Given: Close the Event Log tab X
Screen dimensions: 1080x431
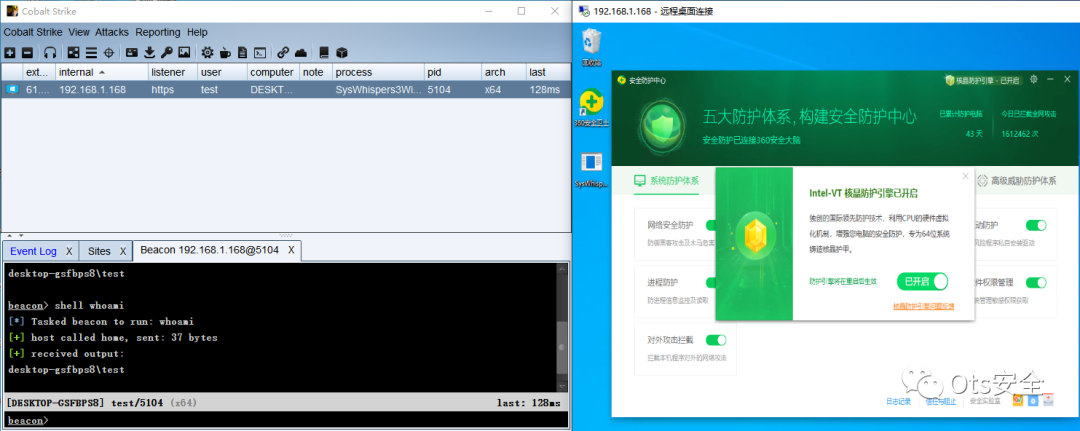Looking at the screenshot, I should (x=69, y=251).
